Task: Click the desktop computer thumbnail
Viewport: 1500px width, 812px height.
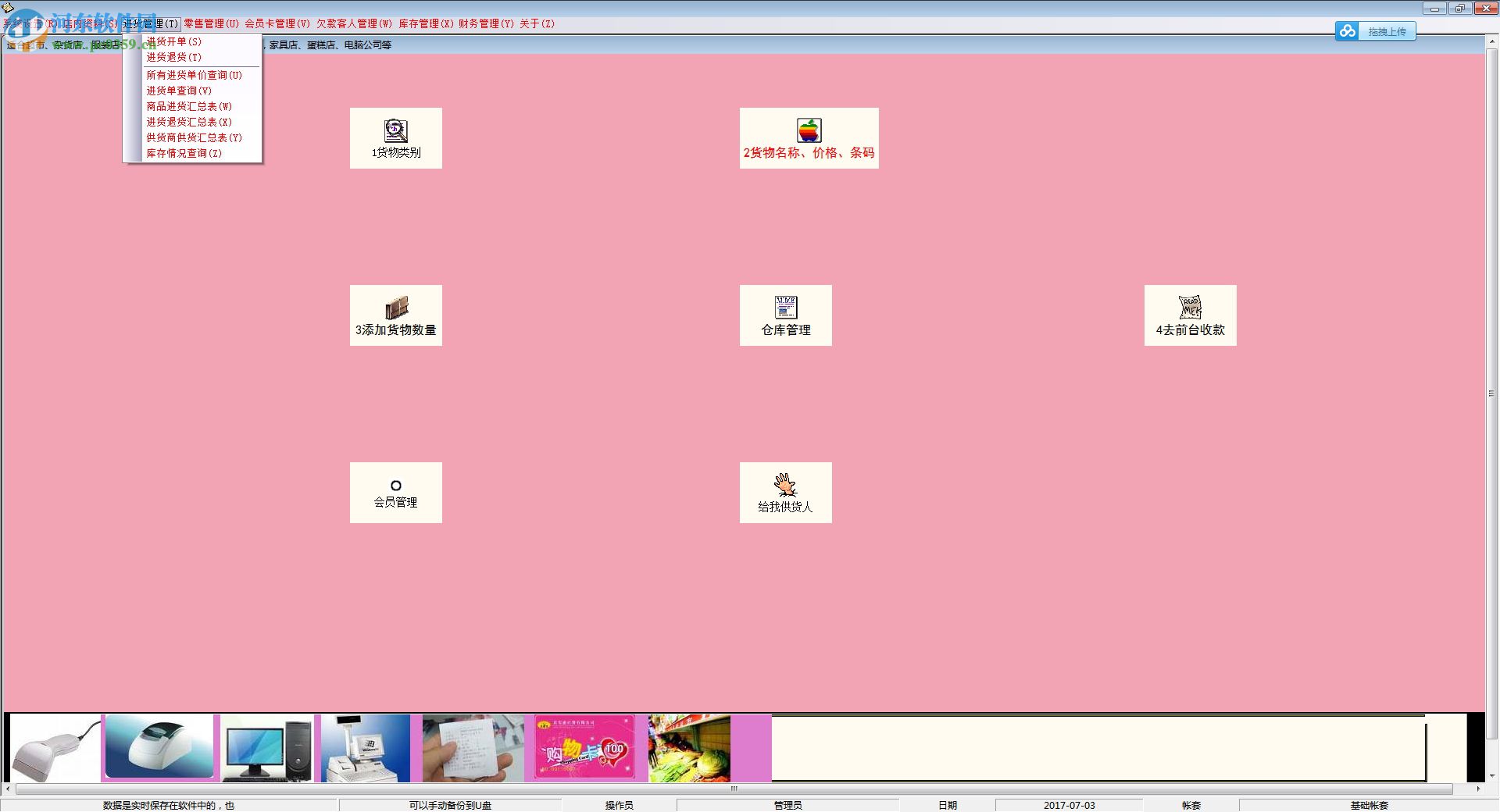Action: (267, 748)
